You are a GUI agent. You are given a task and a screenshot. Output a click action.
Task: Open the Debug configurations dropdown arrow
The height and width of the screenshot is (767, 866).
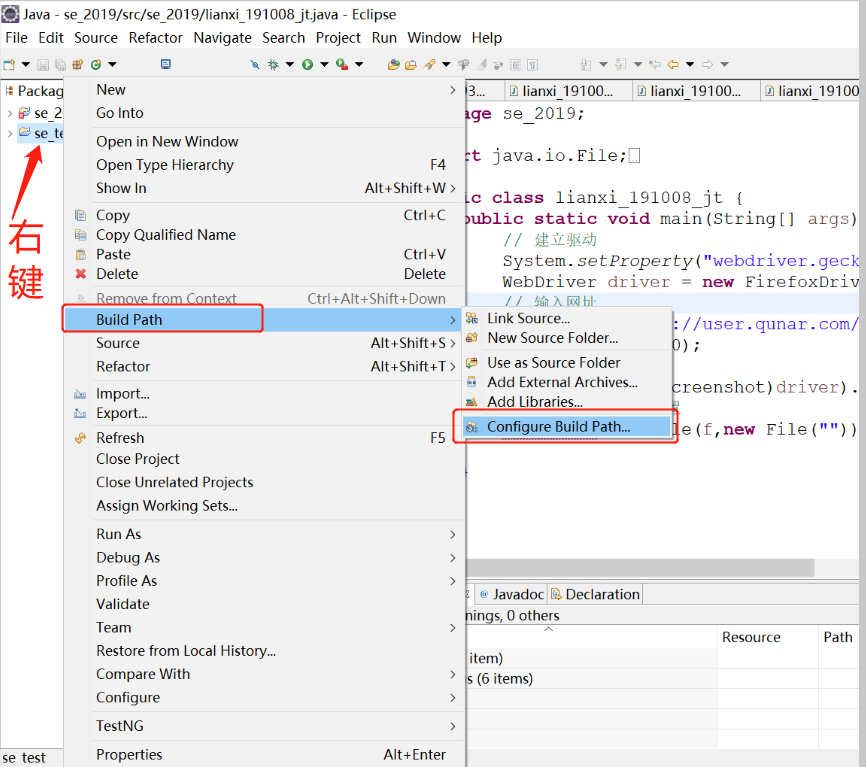289,65
